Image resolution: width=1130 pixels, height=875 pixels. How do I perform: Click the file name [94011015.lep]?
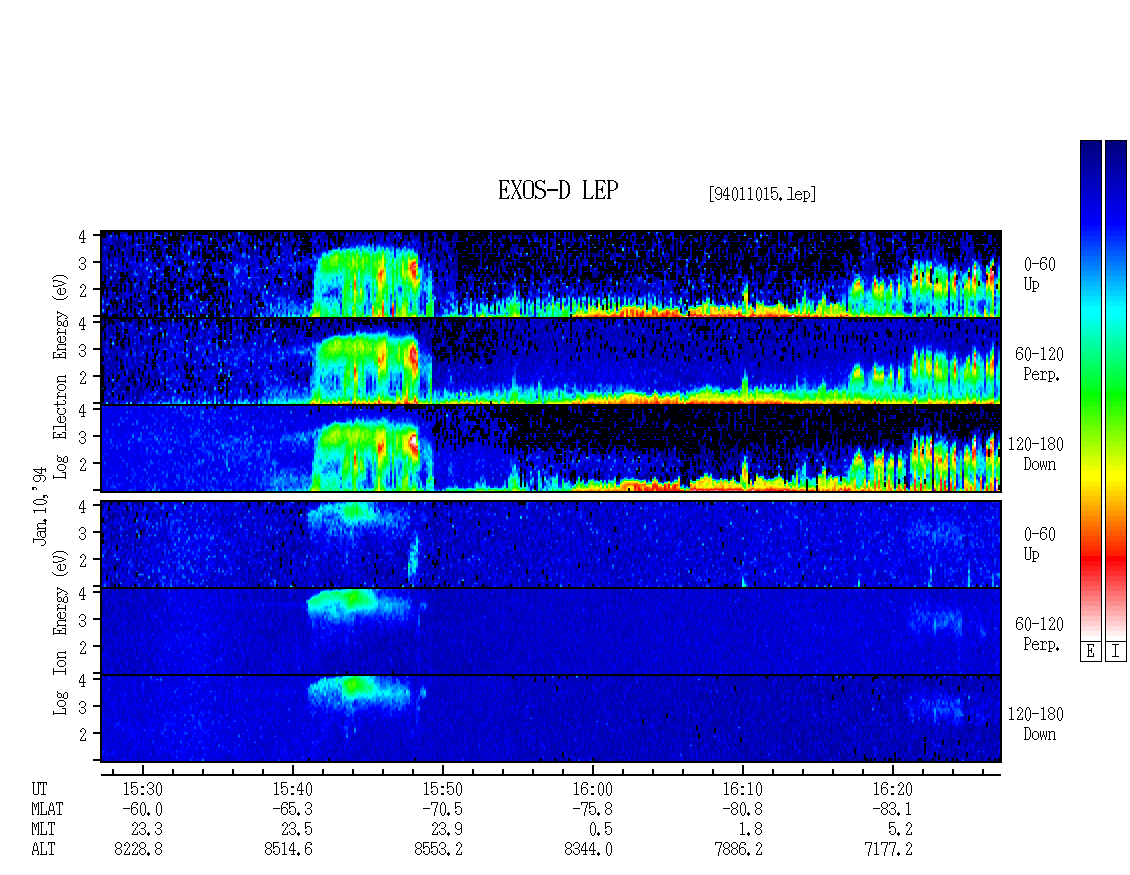(762, 194)
